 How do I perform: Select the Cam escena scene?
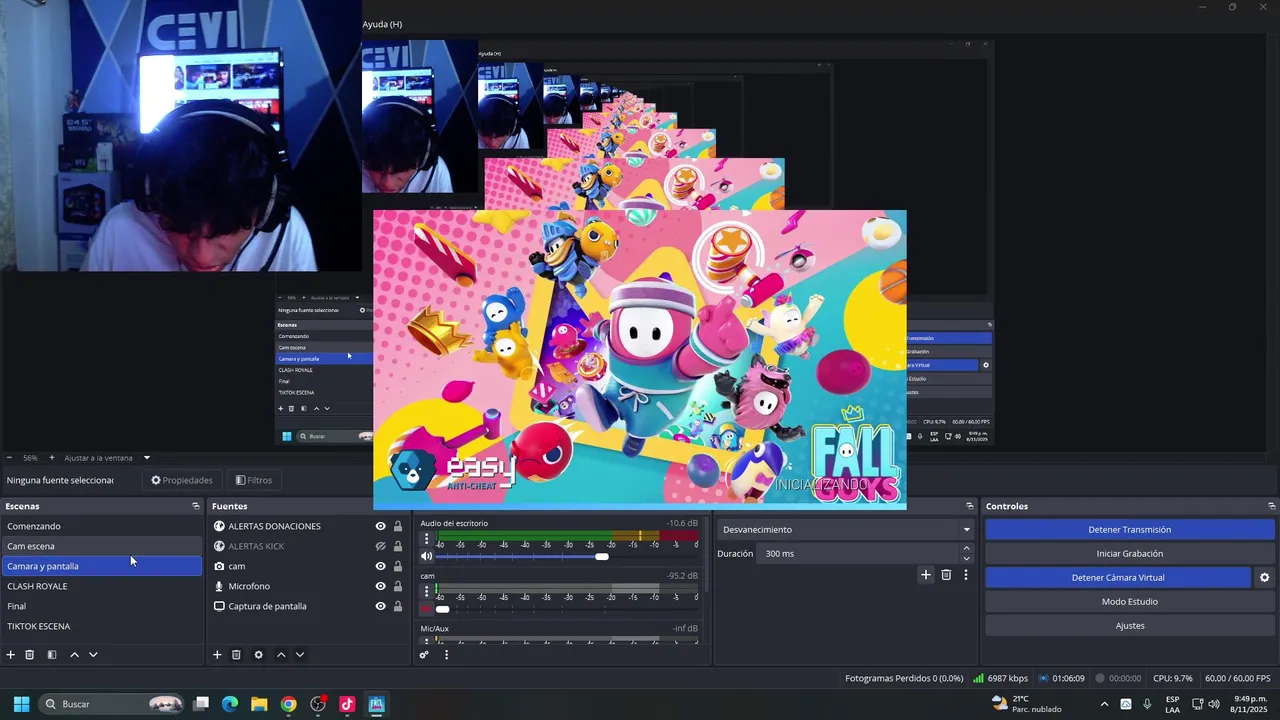(101, 546)
